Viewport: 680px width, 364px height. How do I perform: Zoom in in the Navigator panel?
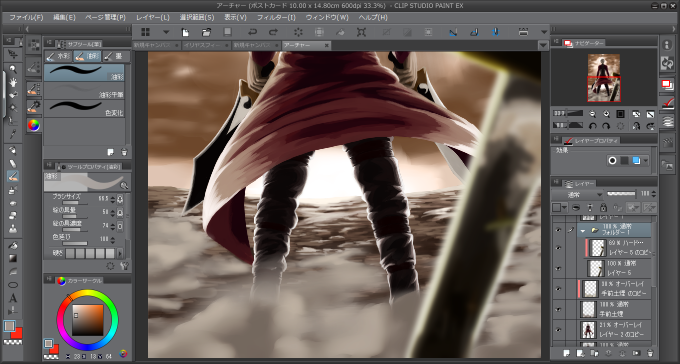[x=606, y=114]
